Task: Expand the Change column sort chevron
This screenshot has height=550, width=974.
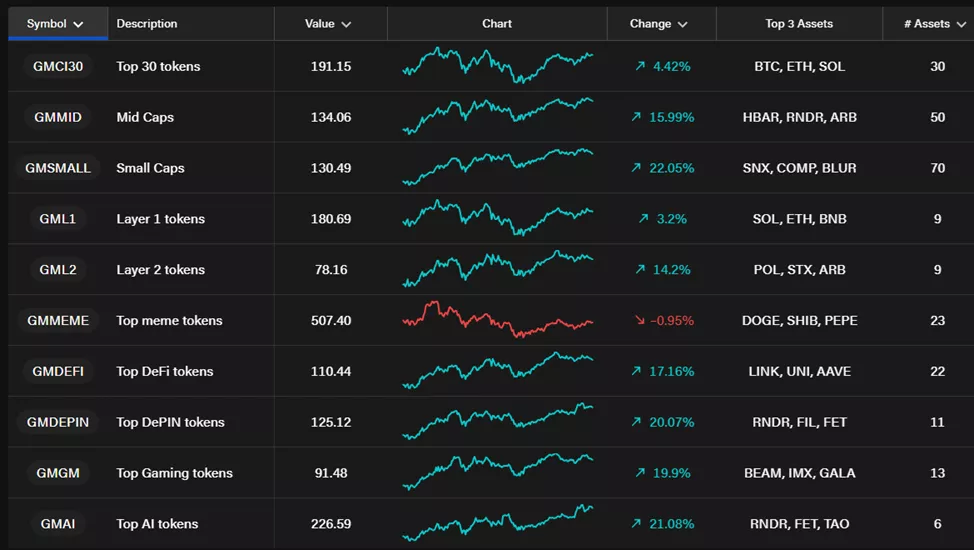Action: (683, 24)
